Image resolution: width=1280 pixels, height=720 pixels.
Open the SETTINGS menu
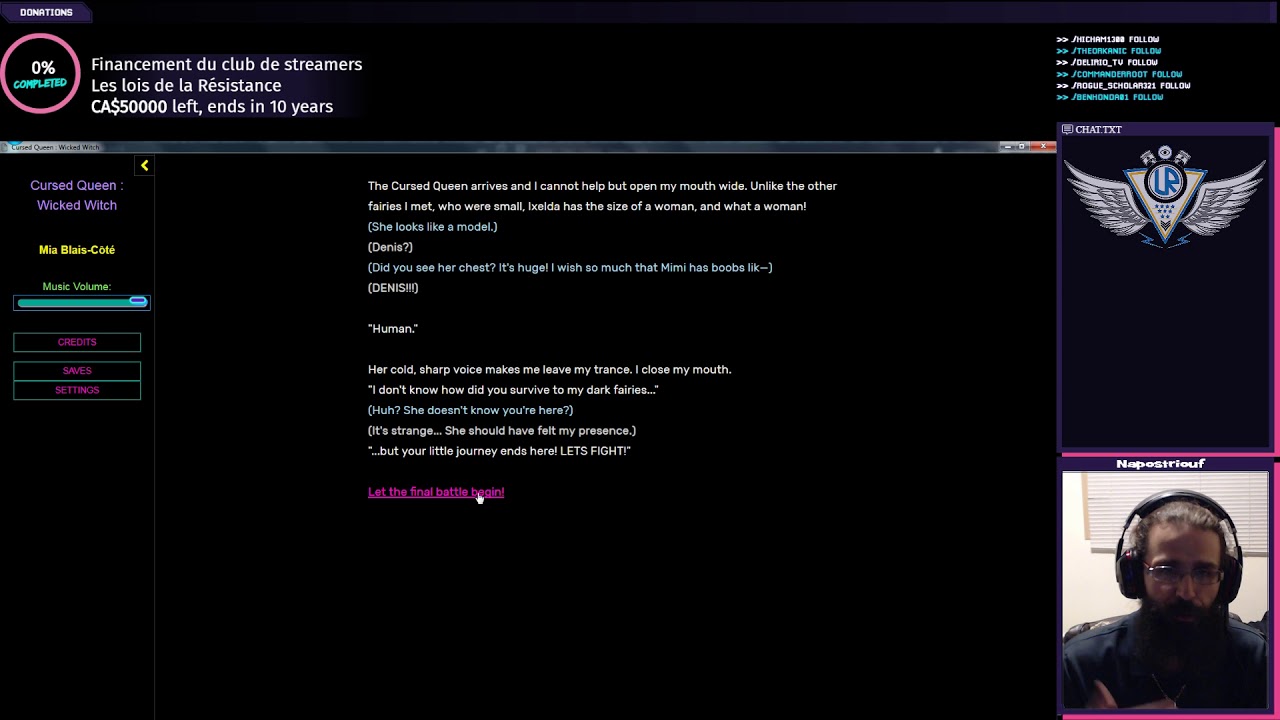click(77, 390)
